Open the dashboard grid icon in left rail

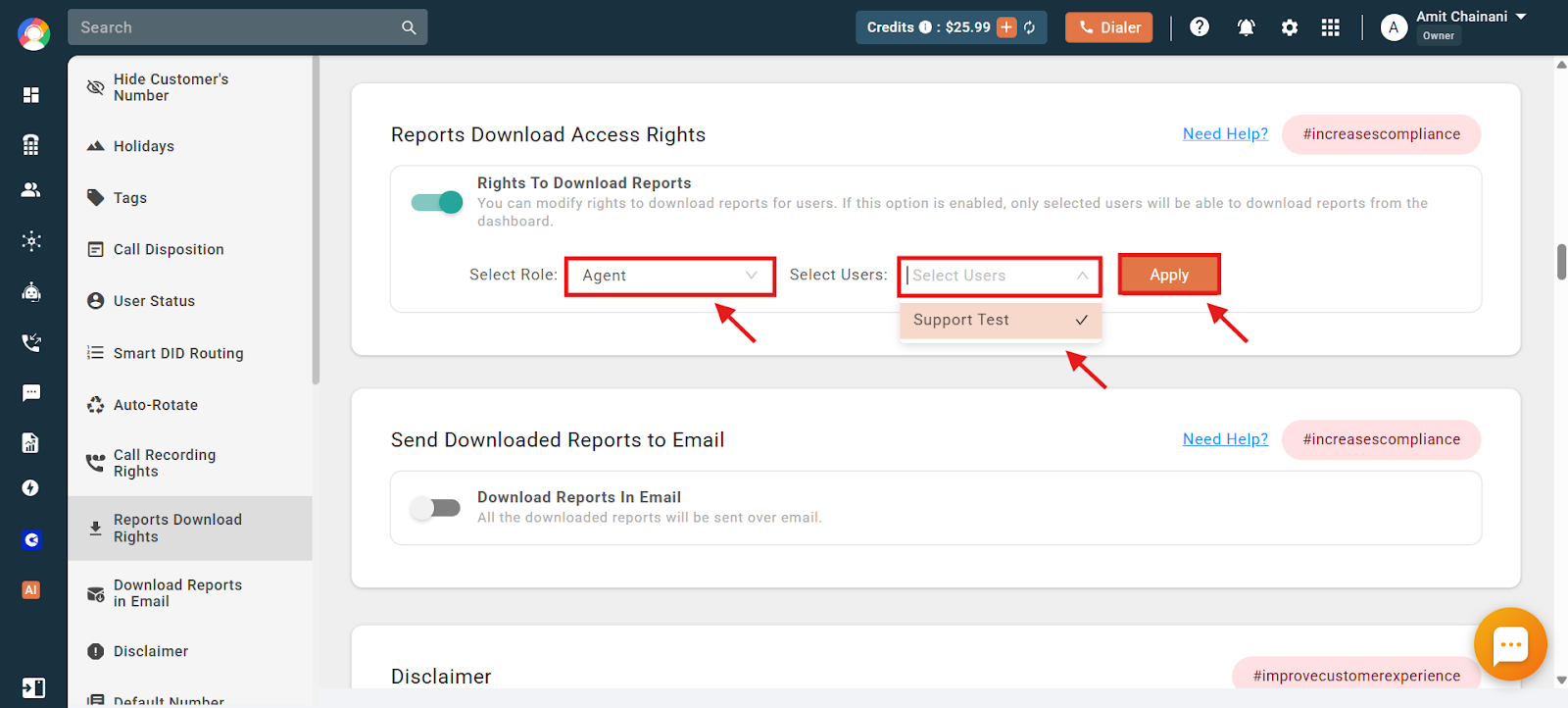tap(31, 94)
